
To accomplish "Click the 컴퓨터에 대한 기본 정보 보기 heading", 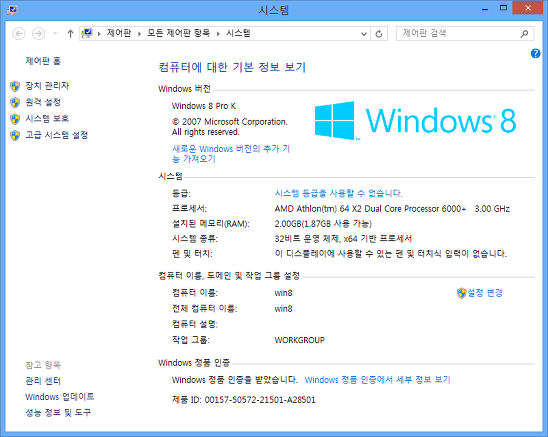I will pos(232,67).
